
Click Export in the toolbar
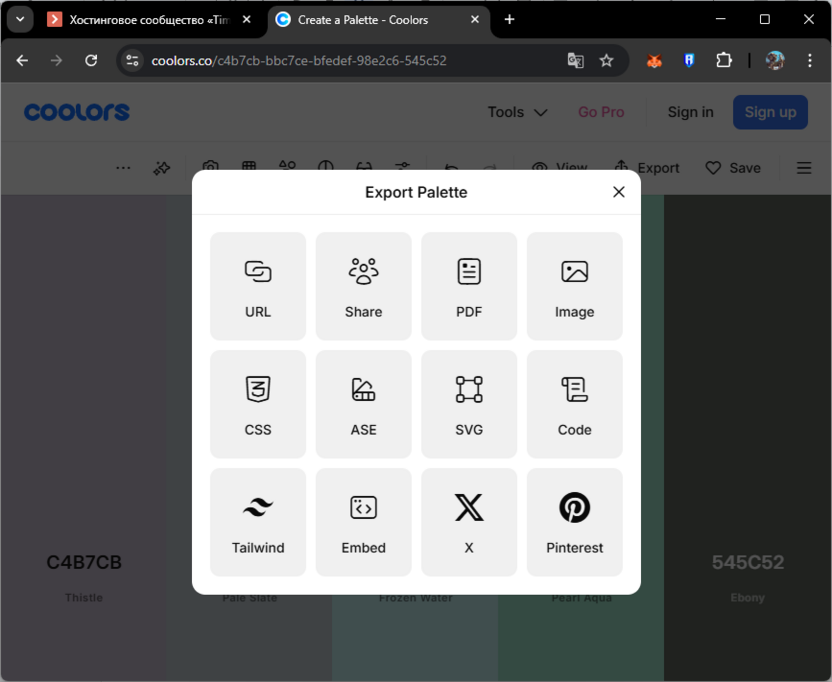[x=647, y=168]
